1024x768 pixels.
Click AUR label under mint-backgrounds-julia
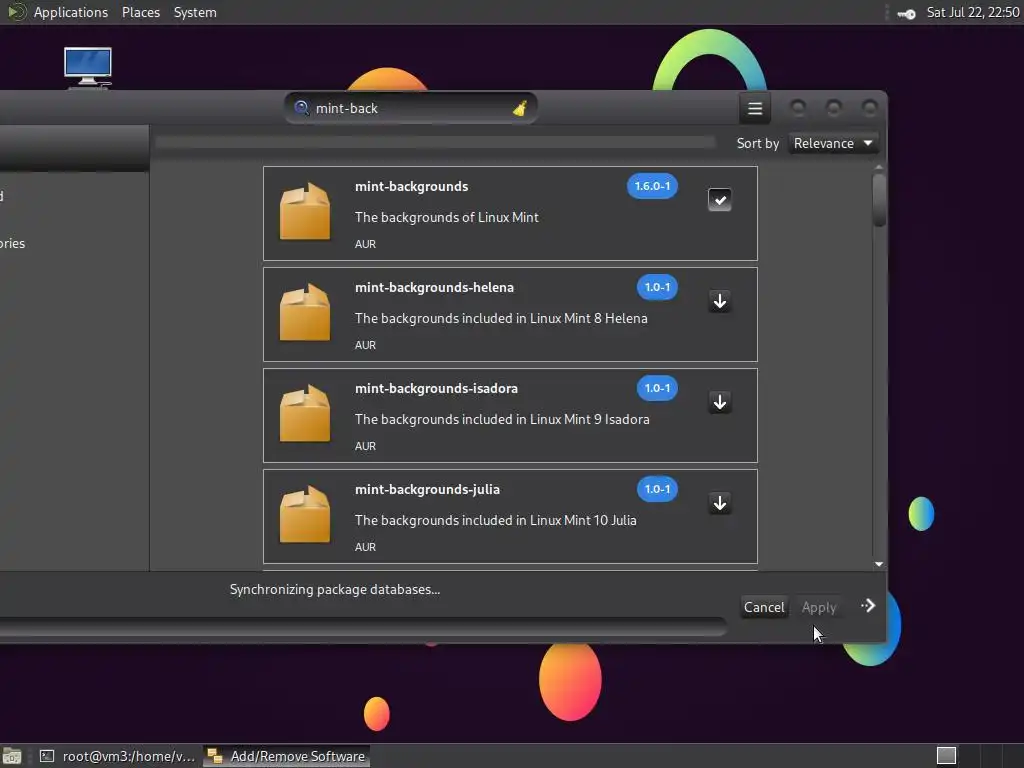pos(365,547)
